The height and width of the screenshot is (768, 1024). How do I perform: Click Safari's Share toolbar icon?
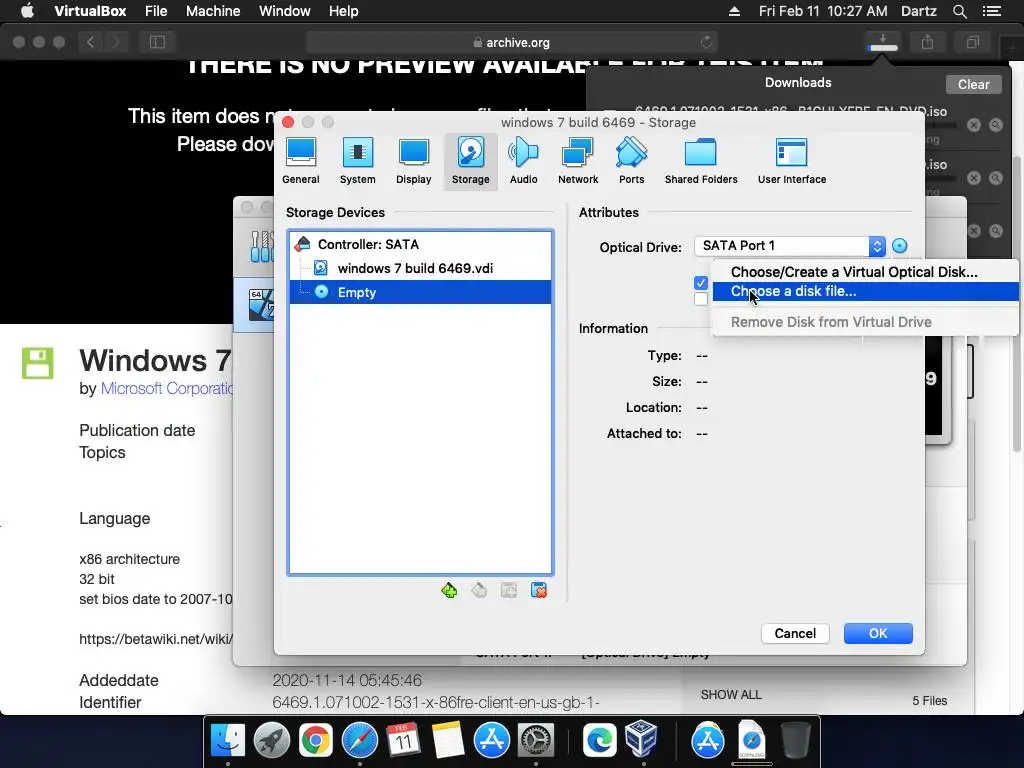click(927, 42)
